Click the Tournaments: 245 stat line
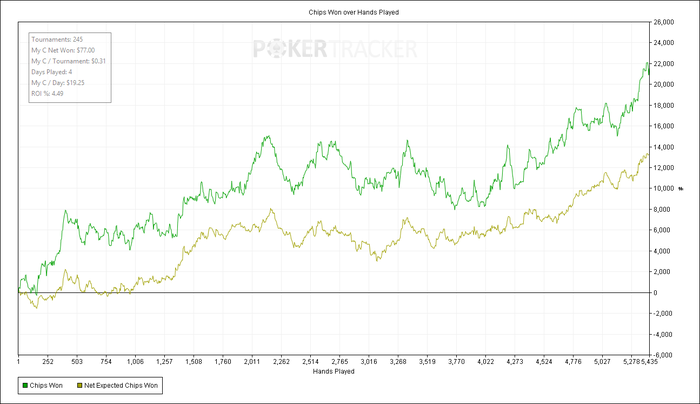 point(57,40)
